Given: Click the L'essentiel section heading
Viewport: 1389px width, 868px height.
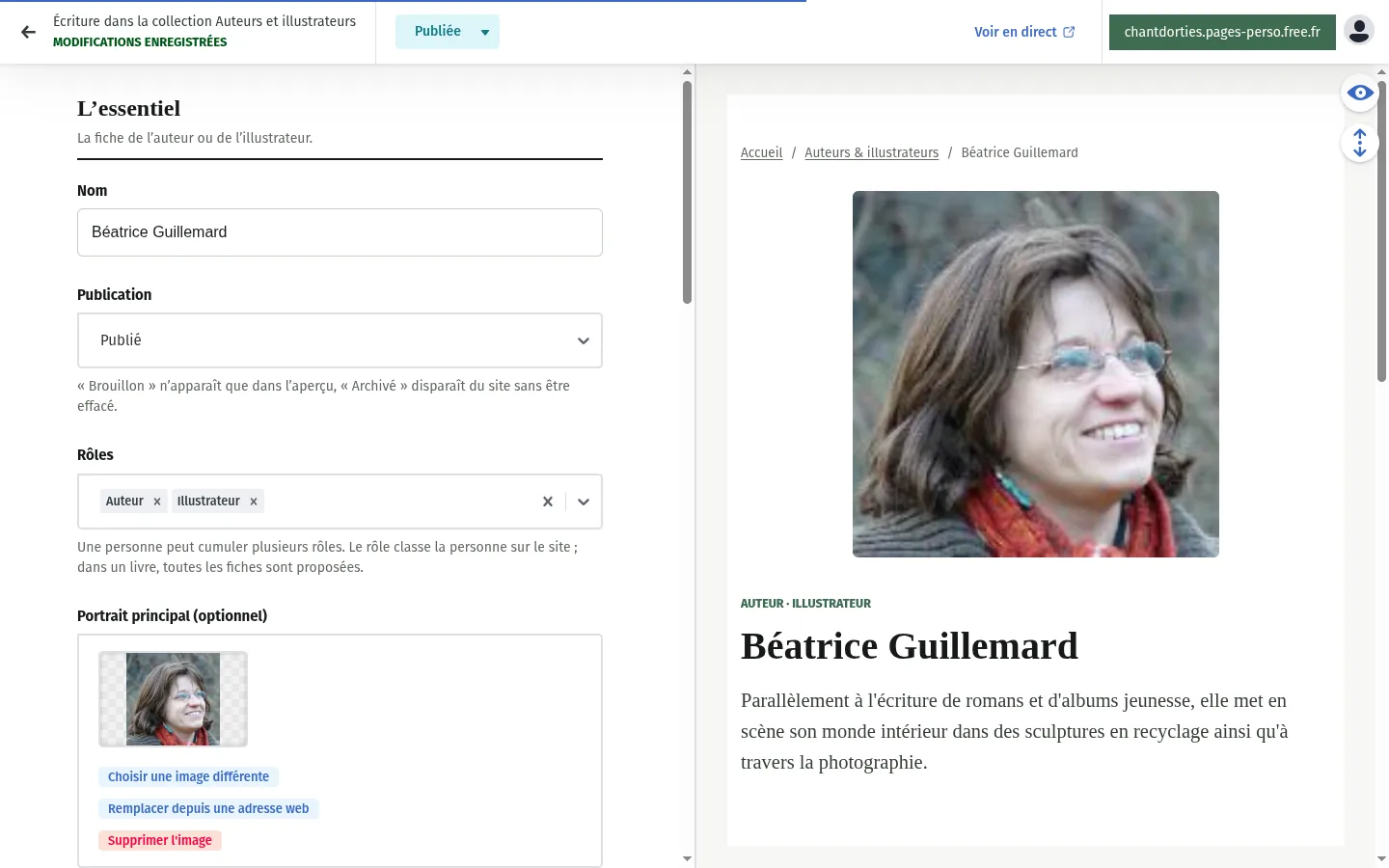Looking at the screenshot, I should click(x=129, y=108).
